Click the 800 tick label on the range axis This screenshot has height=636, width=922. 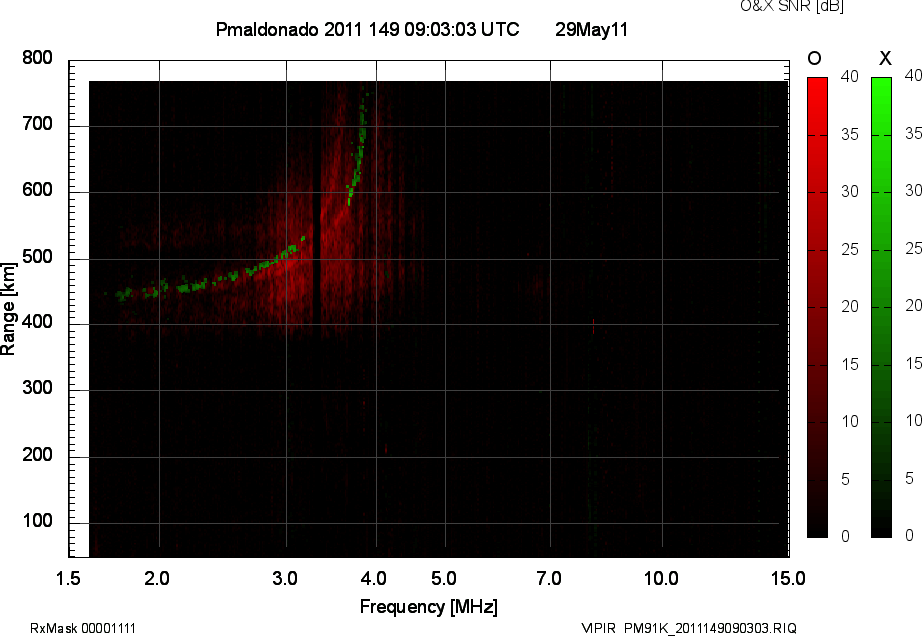[38, 58]
